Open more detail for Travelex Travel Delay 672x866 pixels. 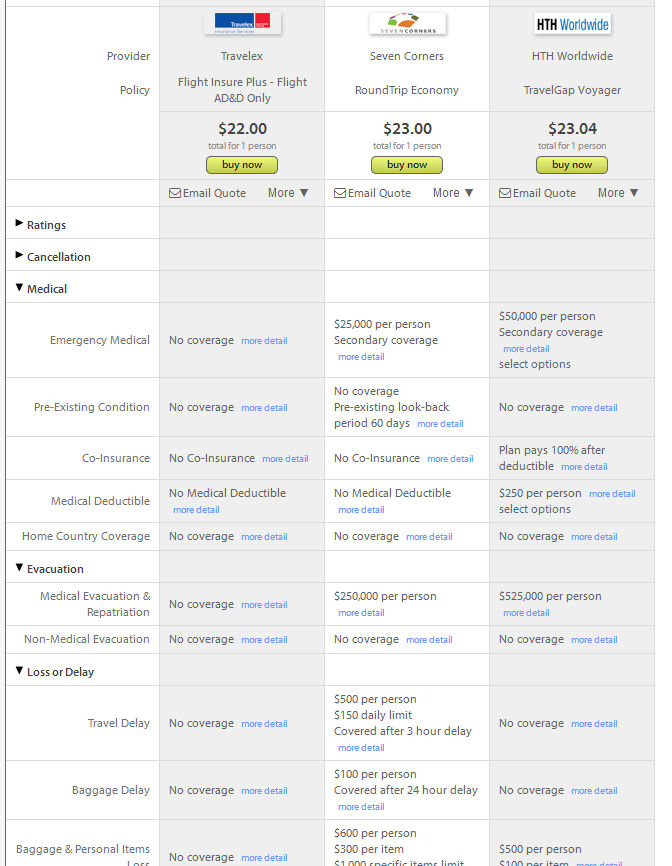coord(264,724)
